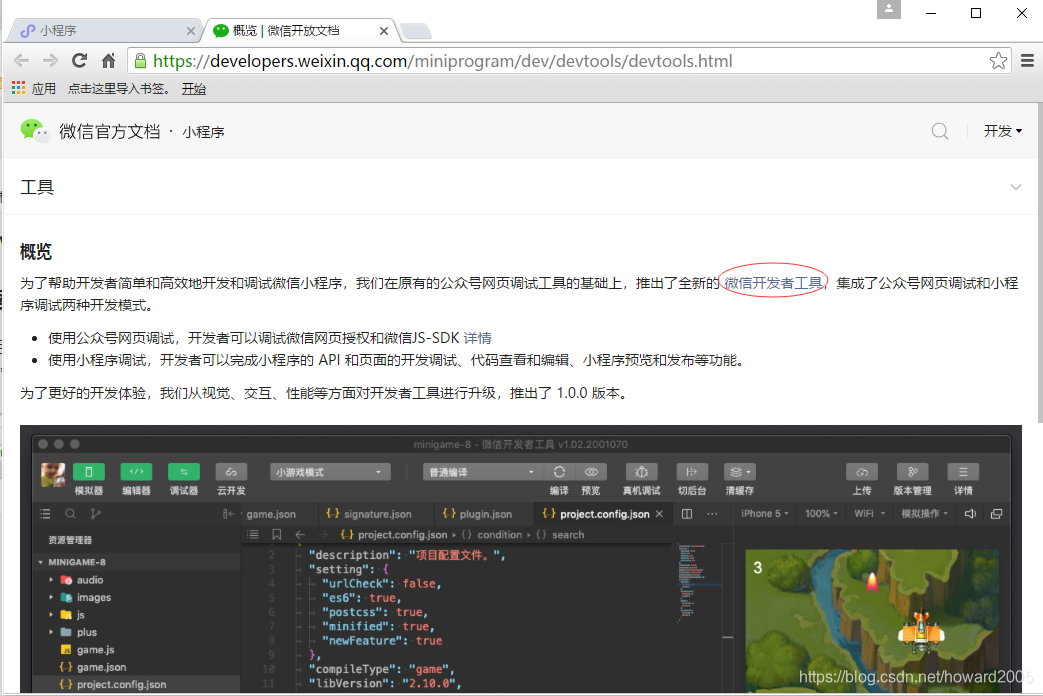Open the Chrome hamburger menu
The width and height of the screenshot is (1043, 696).
[1027, 61]
